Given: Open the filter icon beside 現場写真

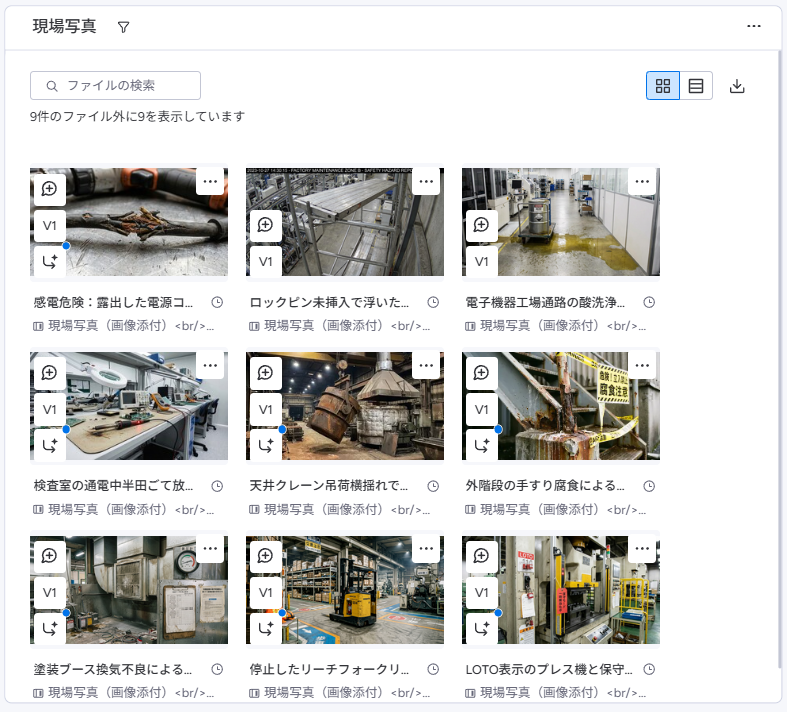Looking at the screenshot, I should coord(124,28).
